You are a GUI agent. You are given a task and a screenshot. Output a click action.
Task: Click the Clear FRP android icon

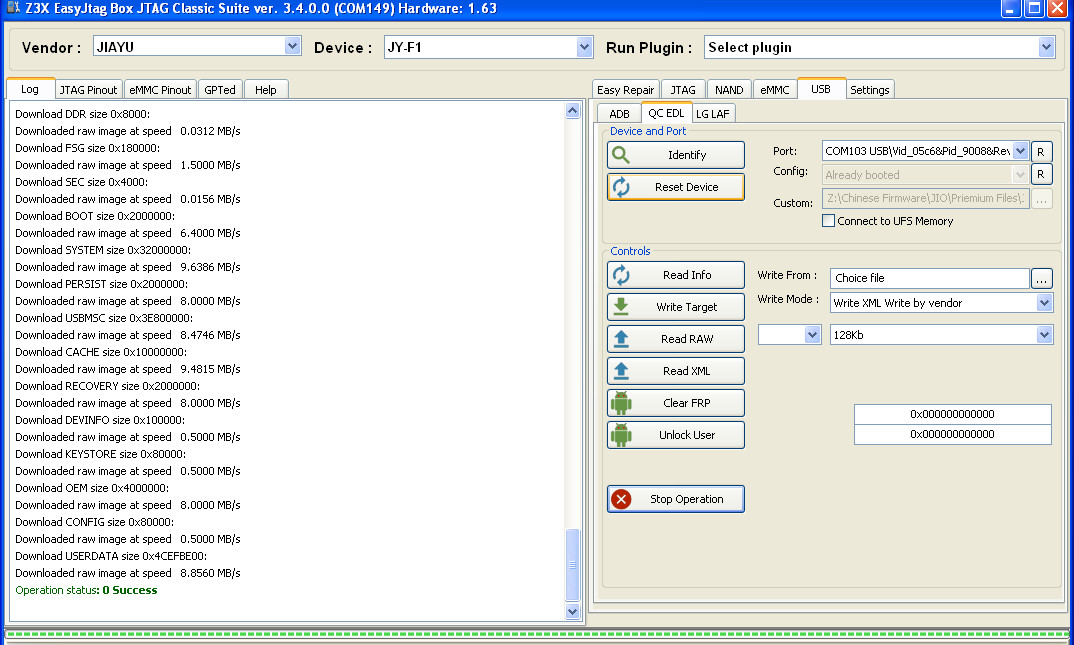click(x=621, y=403)
